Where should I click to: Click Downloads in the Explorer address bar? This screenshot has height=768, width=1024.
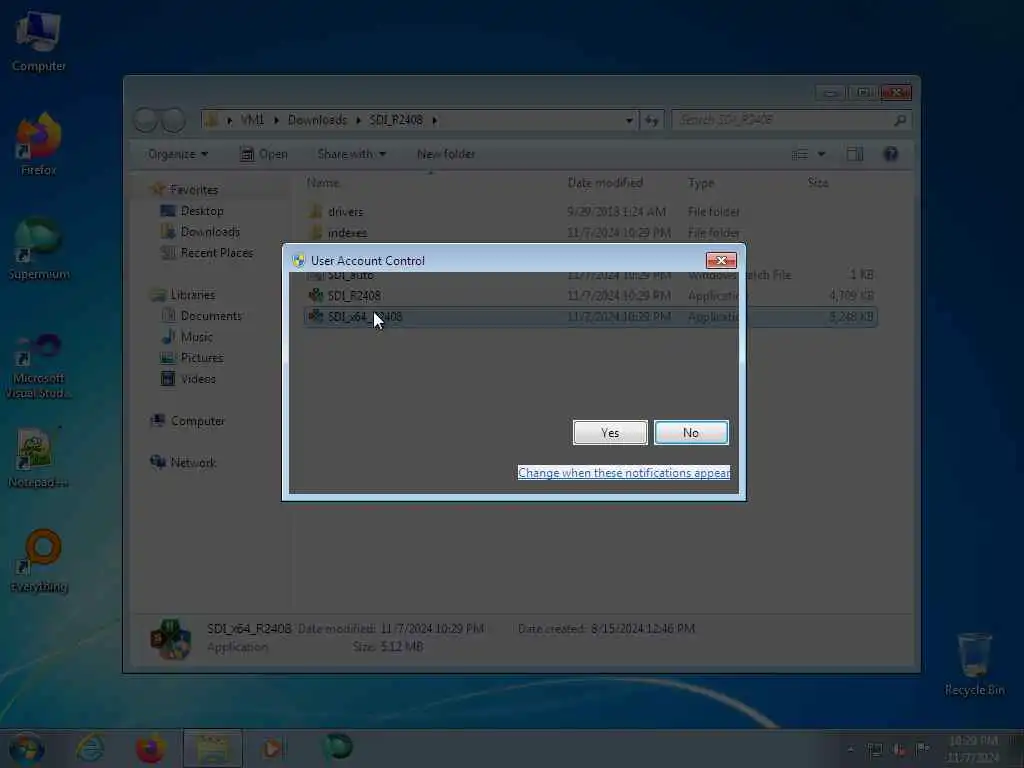click(x=317, y=120)
